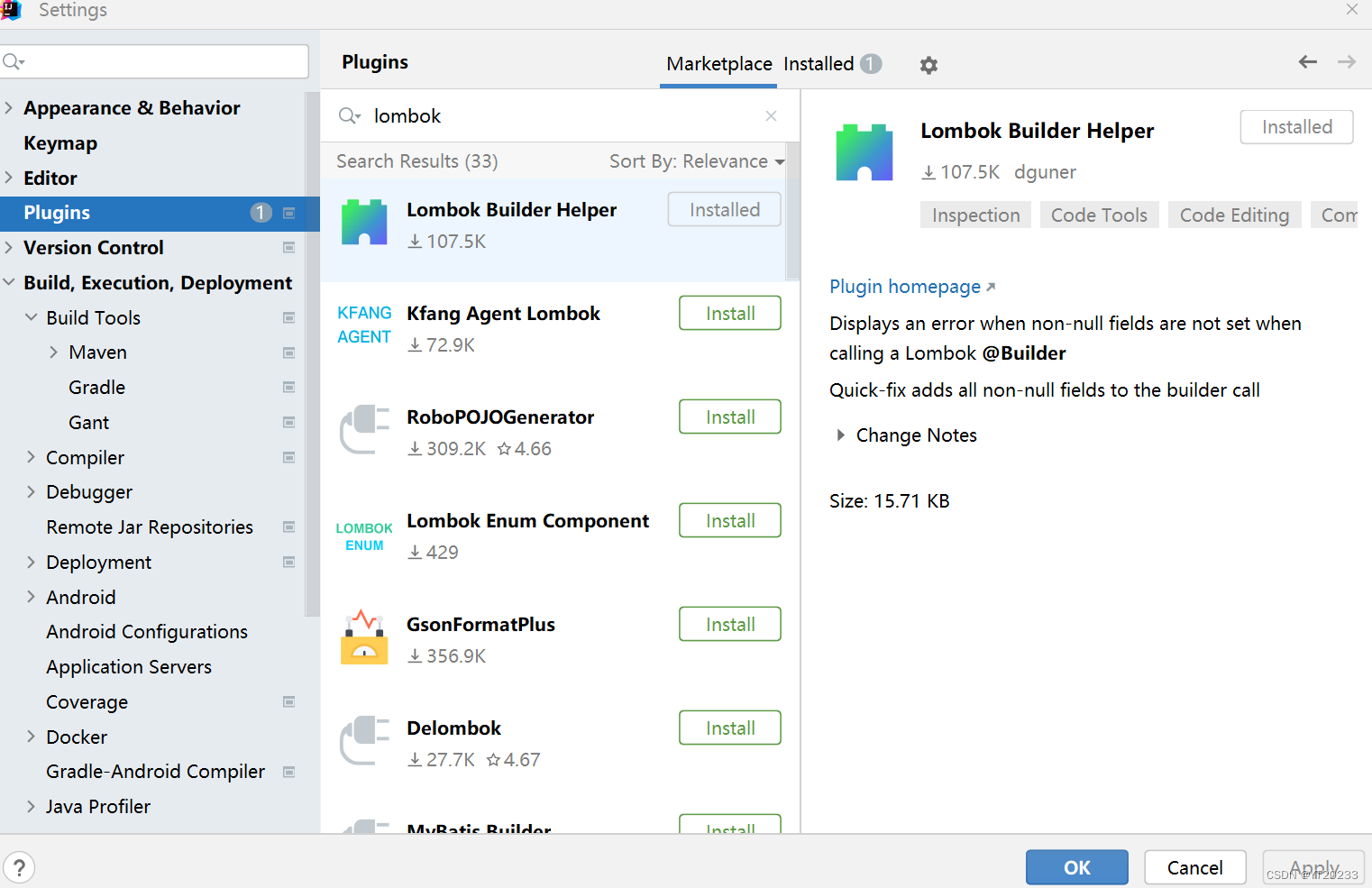Click the large Lombok Builder Helper detail icon
The width and height of the screenshot is (1372, 888).
pyautogui.click(x=864, y=152)
